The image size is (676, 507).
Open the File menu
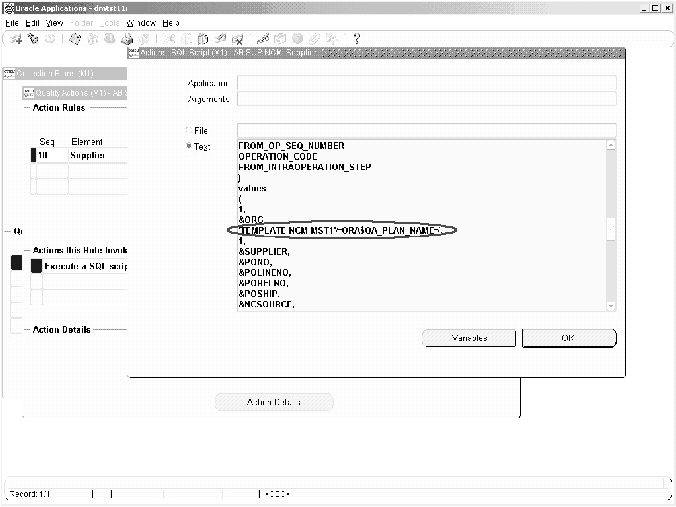point(12,23)
